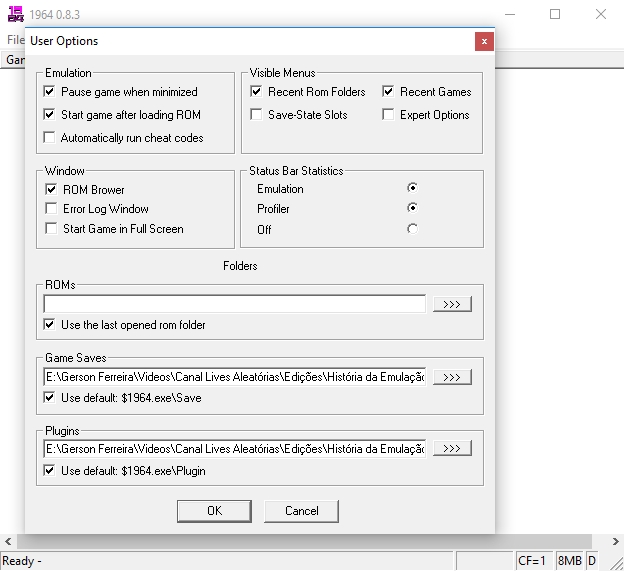624x571 pixels.
Task: Click the left arrow of horizontal scrollbar
Action: [8, 542]
